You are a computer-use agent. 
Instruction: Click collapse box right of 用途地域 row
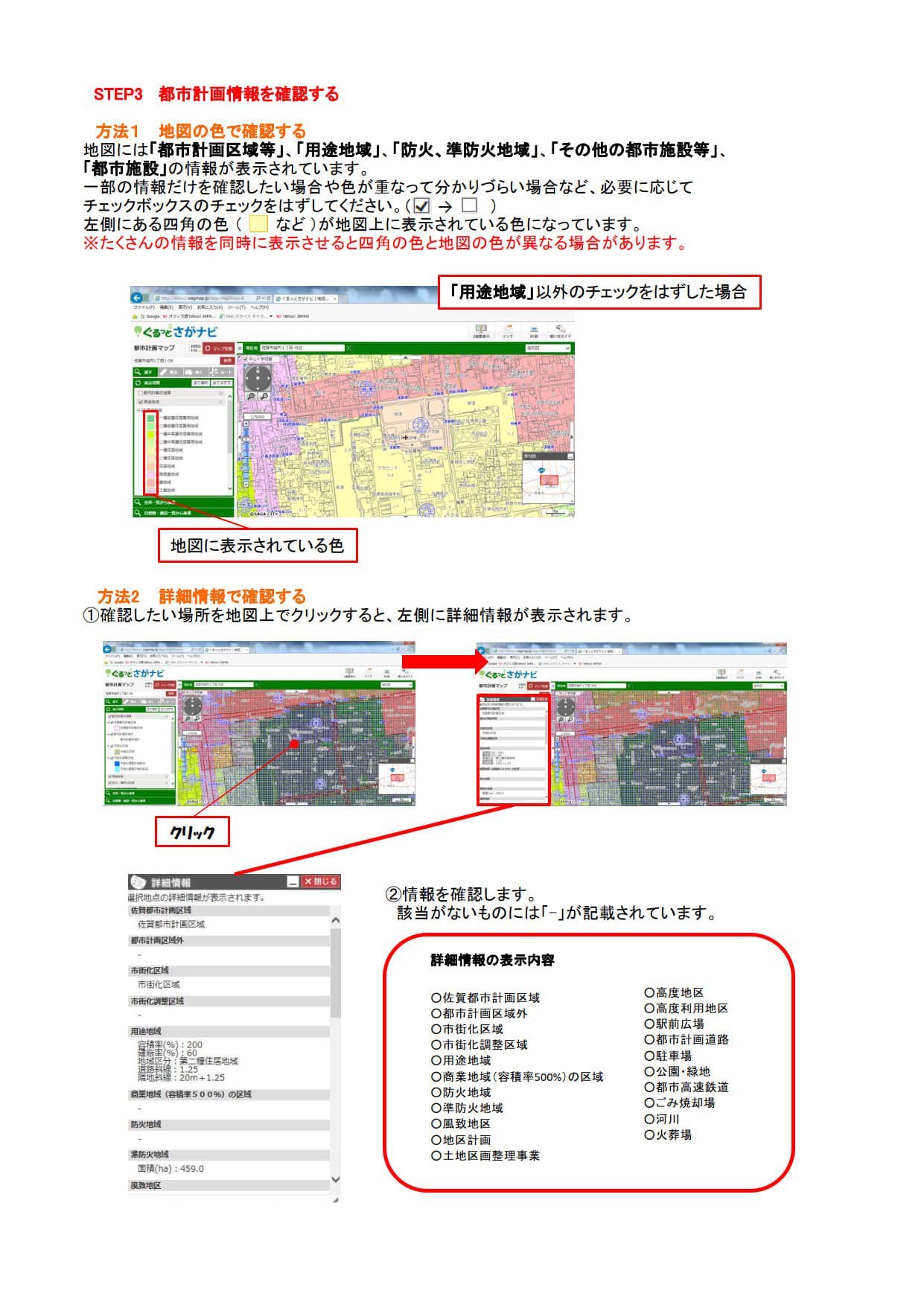tap(221, 401)
